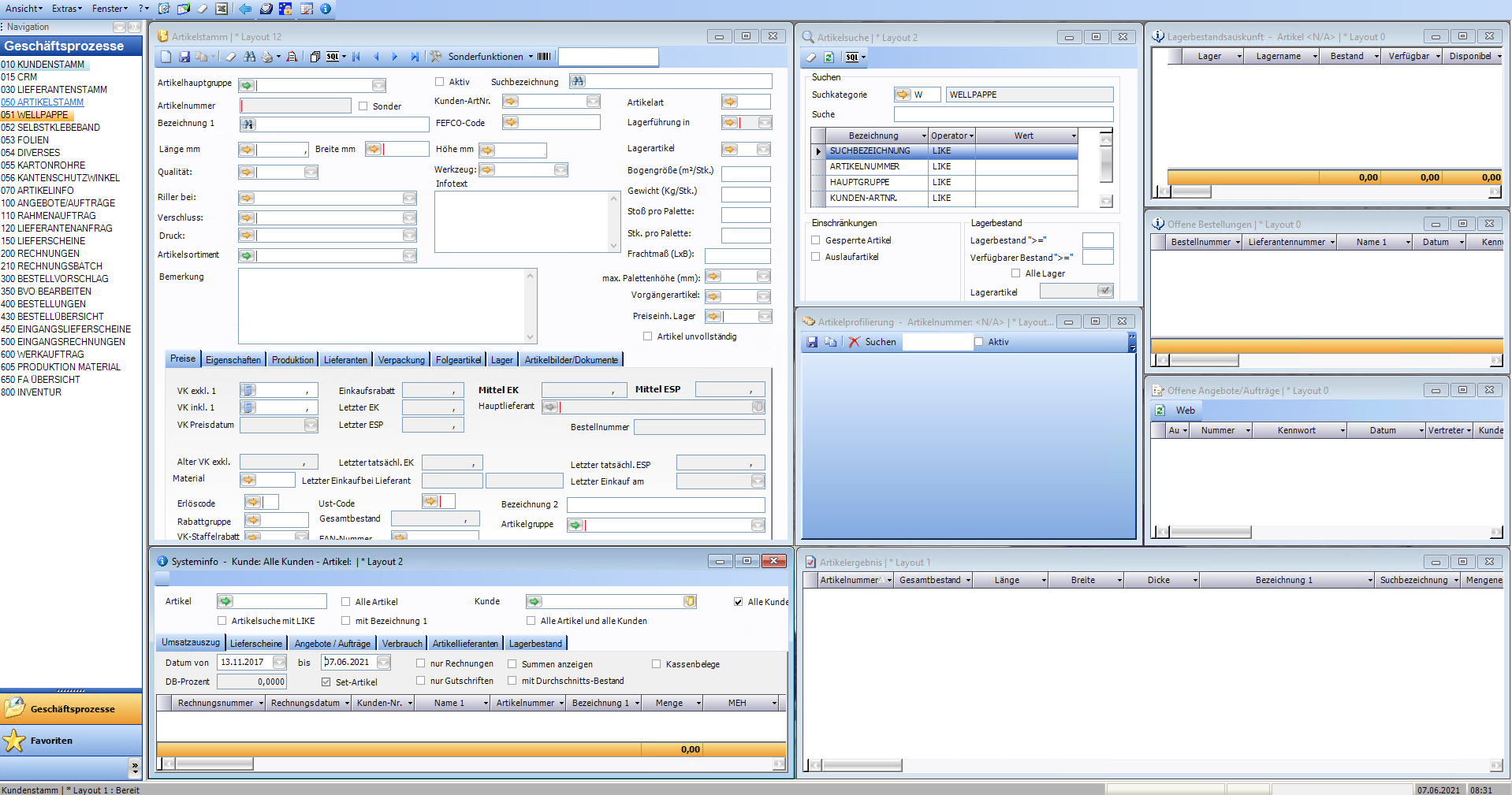Open the Qualität dropdown
Viewport: 1512px width, 795px height.
pos(311,172)
